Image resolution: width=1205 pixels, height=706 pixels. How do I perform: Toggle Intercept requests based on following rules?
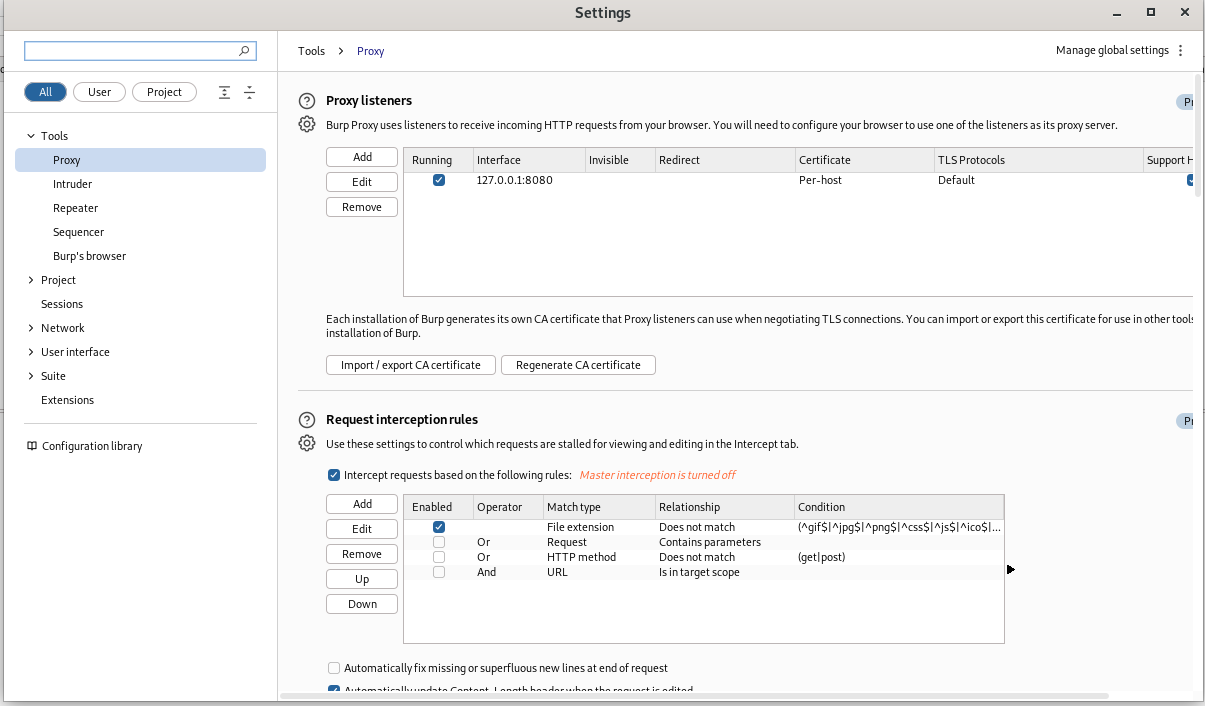click(x=334, y=475)
